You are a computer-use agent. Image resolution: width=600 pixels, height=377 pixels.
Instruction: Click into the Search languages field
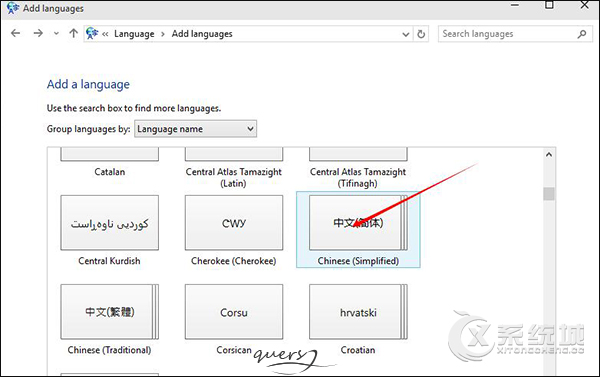[x=515, y=34]
